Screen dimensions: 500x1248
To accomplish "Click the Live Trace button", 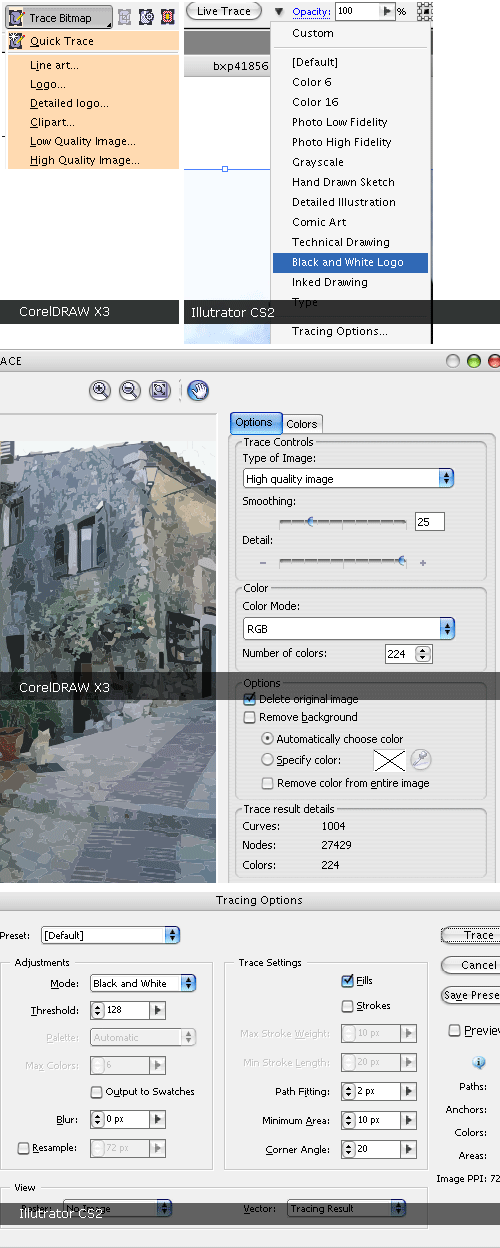I will (x=224, y=11).
